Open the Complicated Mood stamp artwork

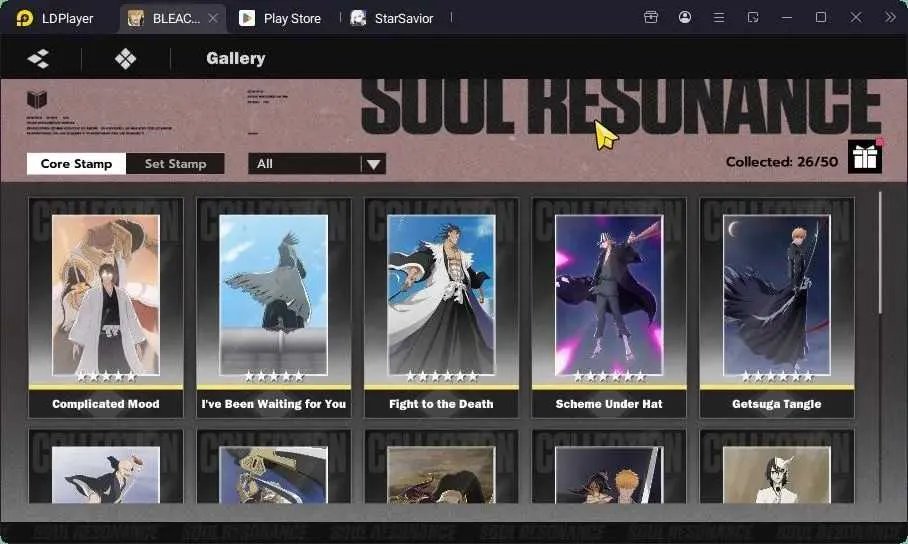(105, 294)
